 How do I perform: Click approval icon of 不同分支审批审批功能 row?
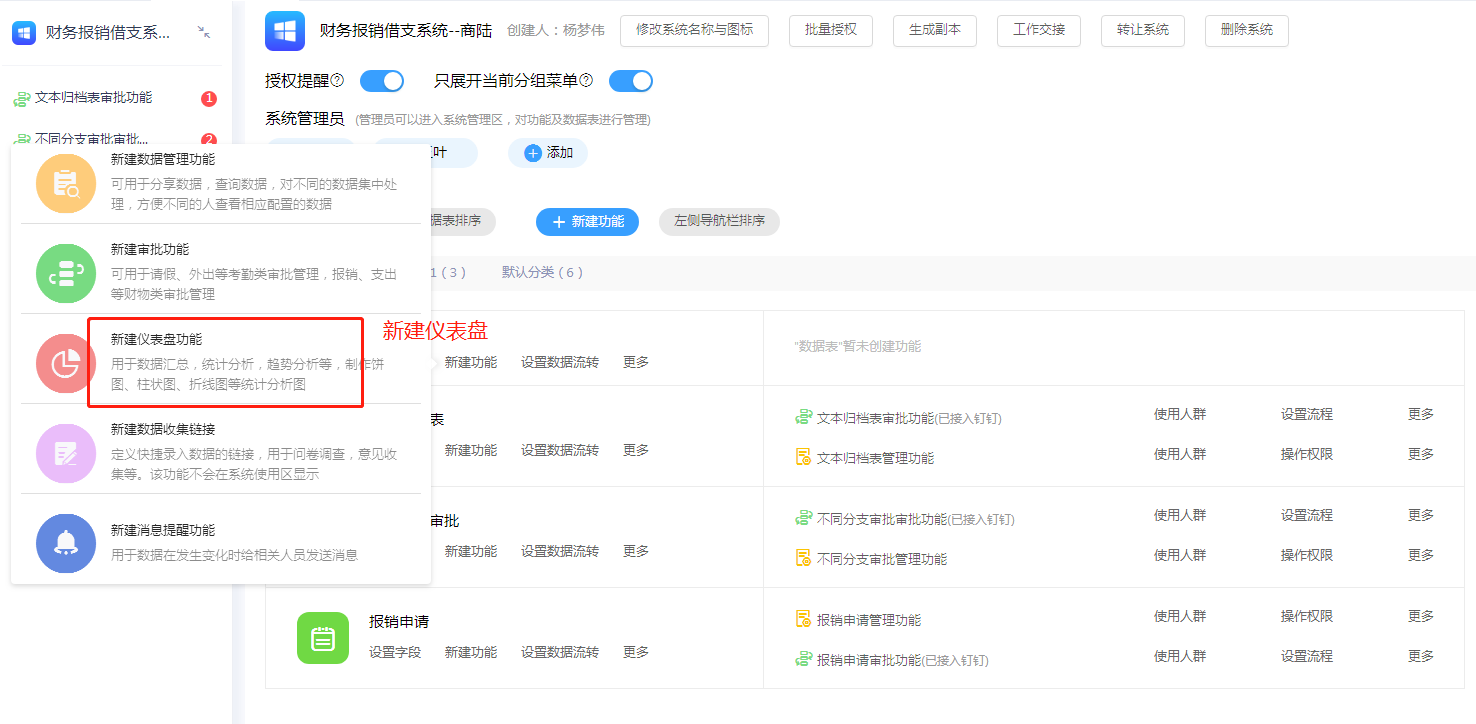pyautogui.click(x=803, y=519)
